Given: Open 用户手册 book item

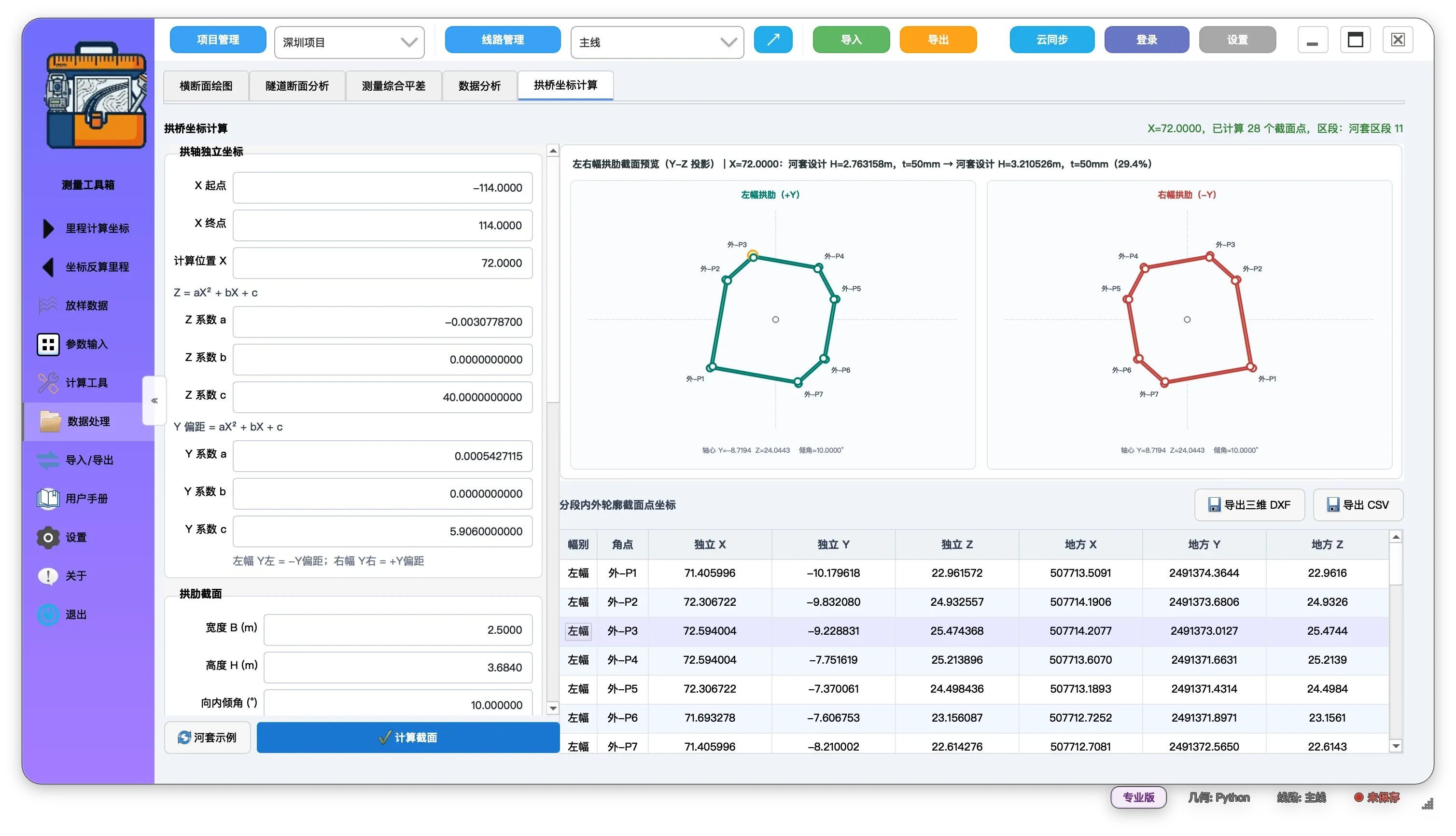Looking at the screenshot, I should [x=88, y=499].
